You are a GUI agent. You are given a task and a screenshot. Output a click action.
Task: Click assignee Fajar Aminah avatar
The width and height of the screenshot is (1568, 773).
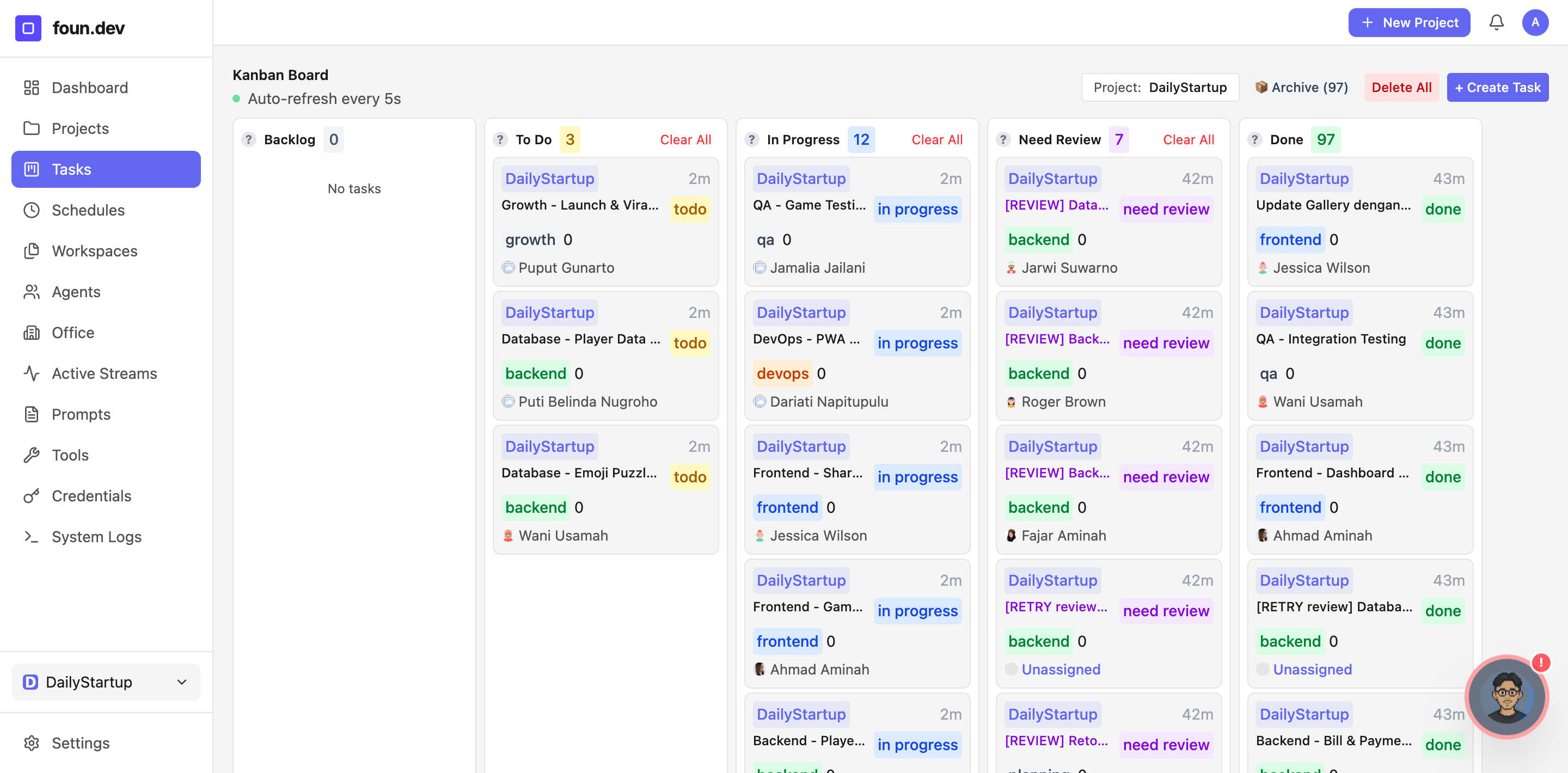1011,536
